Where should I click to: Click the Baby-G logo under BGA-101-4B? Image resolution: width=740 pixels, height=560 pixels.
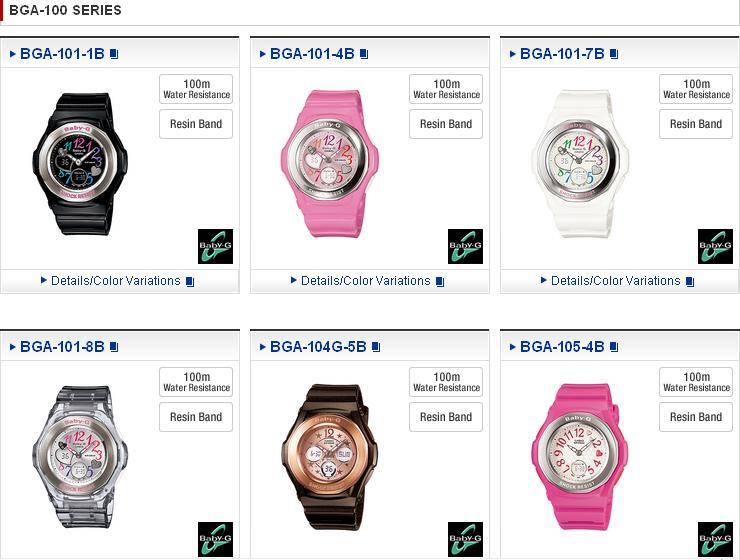(x=465, y=246)
